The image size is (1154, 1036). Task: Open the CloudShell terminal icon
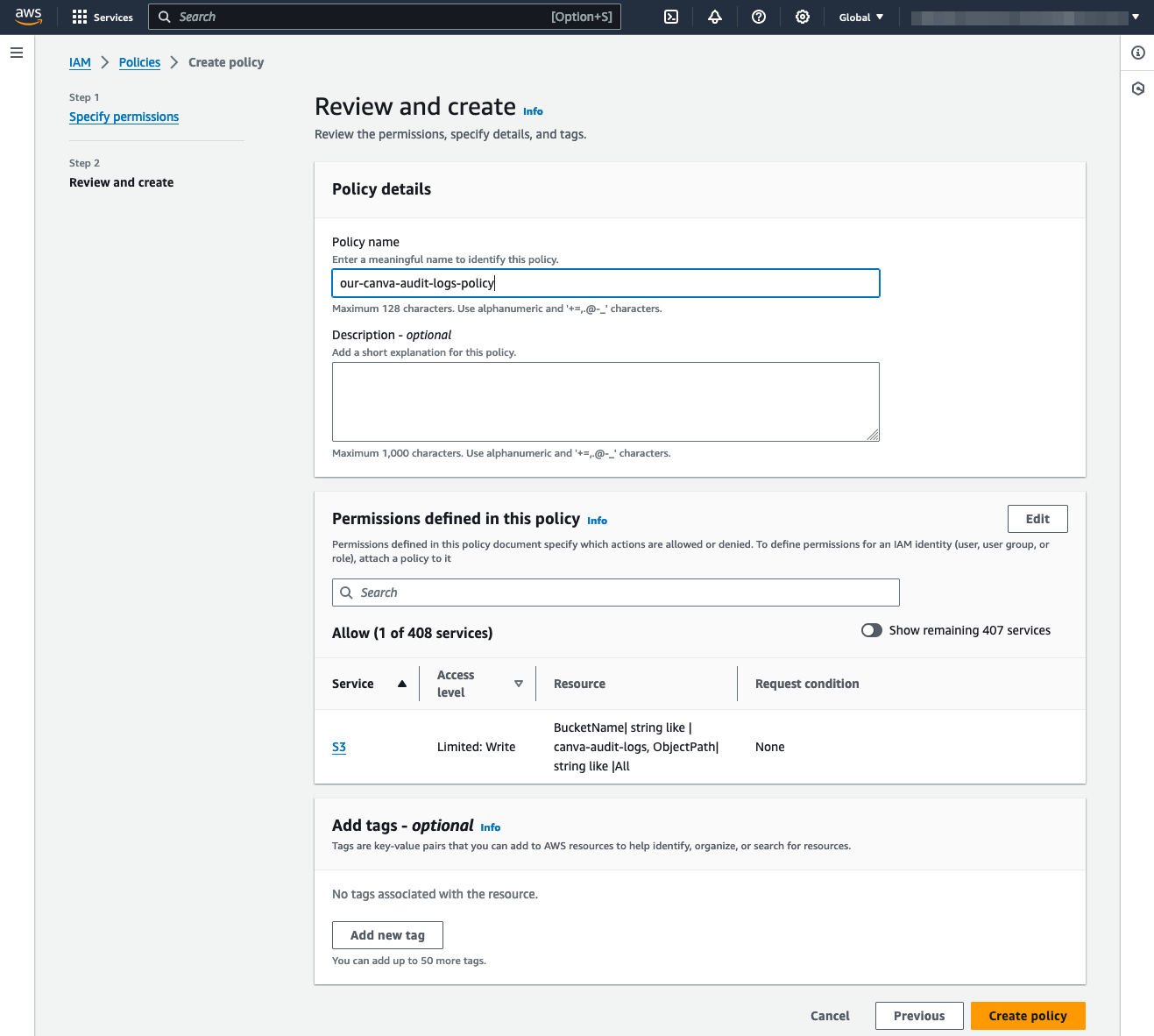pyautogui.click(x=671, y=17)
